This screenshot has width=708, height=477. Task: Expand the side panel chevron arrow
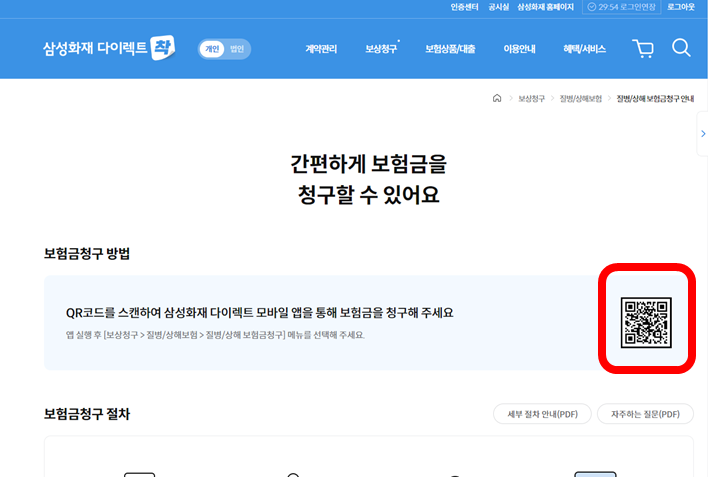tap(703, 134)
